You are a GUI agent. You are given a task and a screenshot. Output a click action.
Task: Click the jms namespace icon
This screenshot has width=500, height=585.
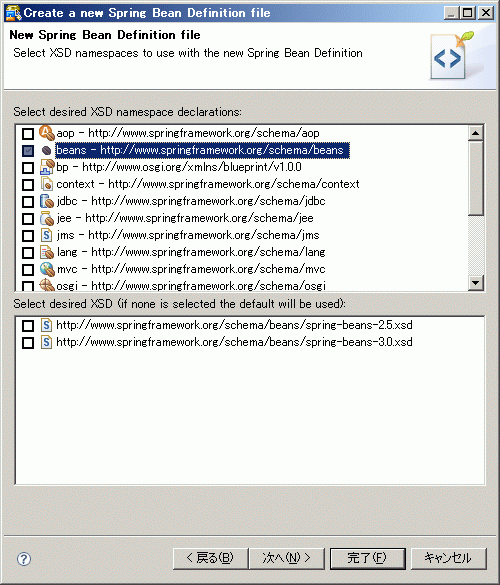coord(47,235)
